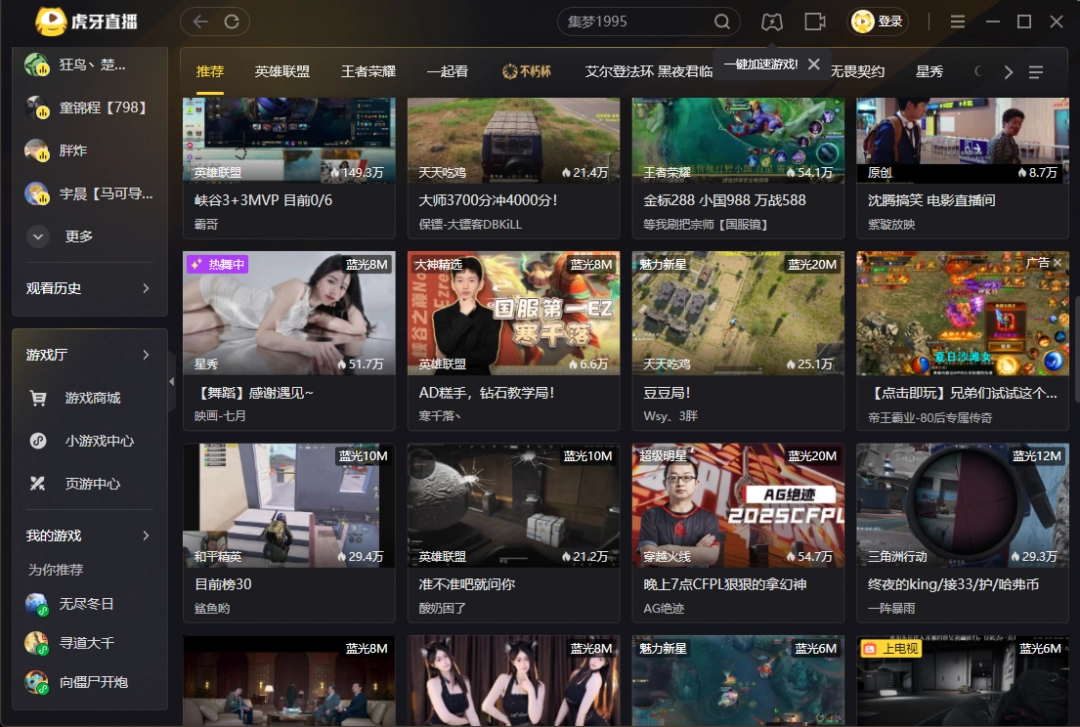Click the Huya Live logo
Screen dimensions: 1080x727
click(x=87, y=21)
